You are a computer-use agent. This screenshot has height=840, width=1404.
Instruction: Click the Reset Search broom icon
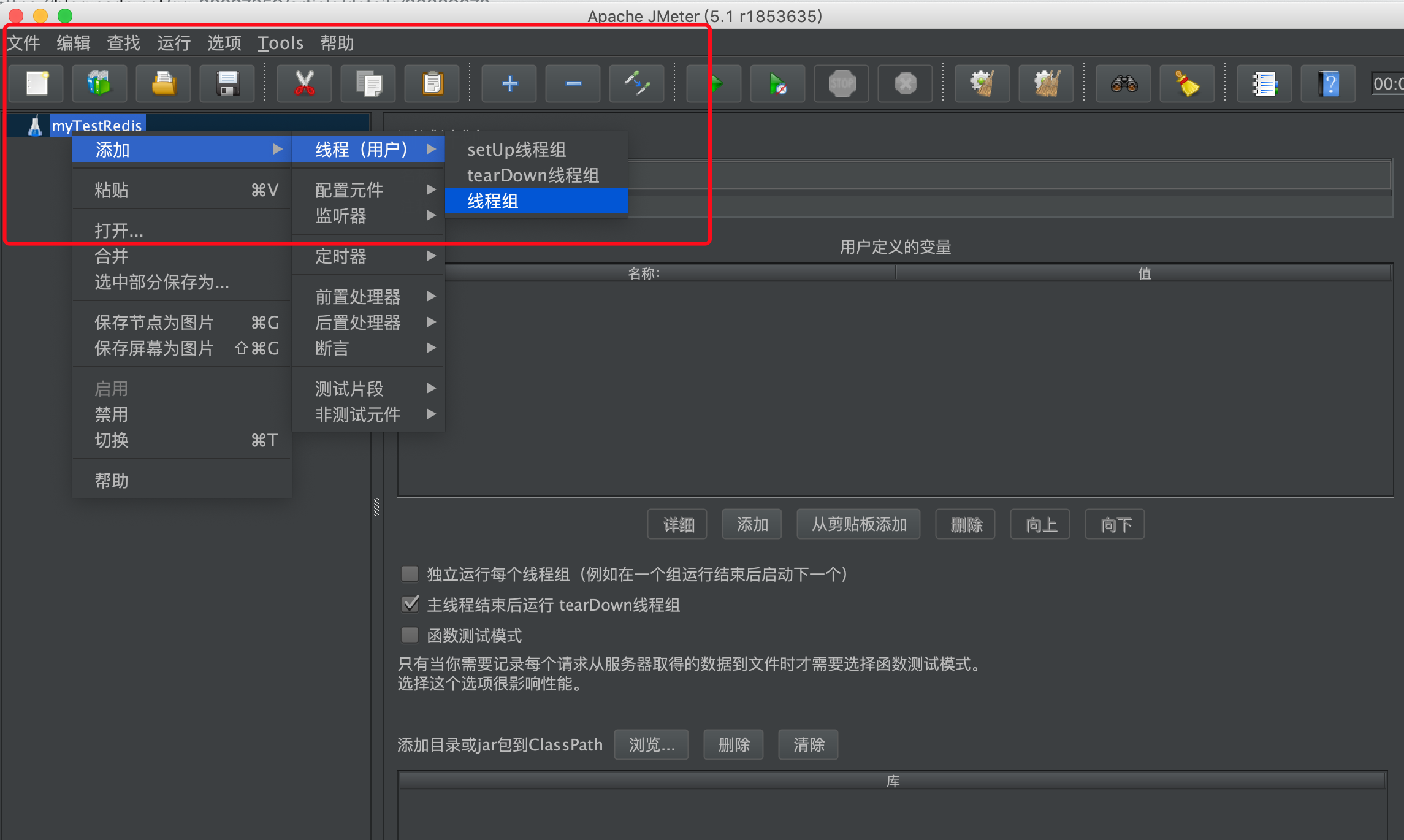(x=1187, y=83)
